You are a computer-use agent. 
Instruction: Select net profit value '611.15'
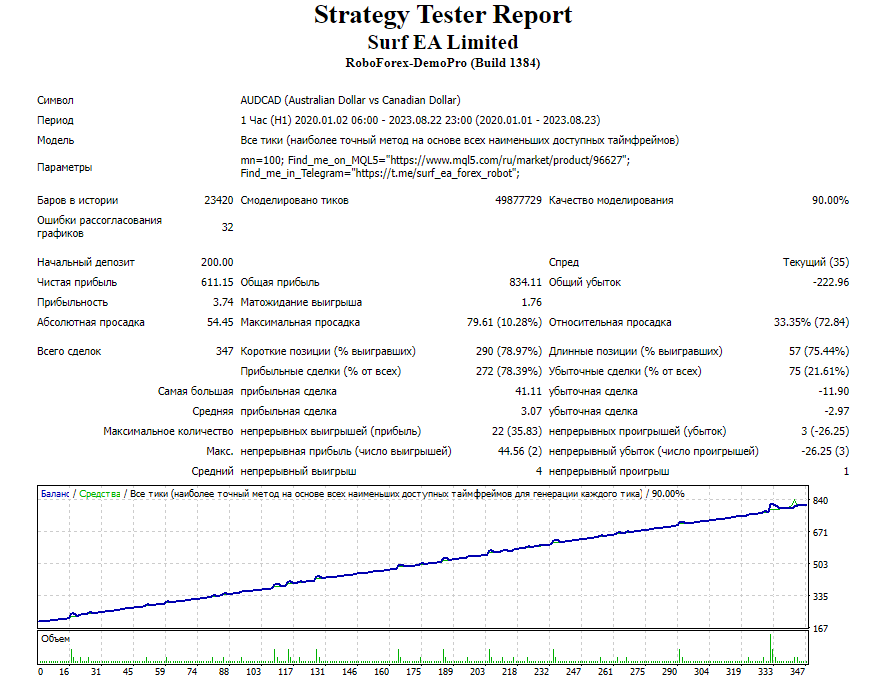point(217,283)
